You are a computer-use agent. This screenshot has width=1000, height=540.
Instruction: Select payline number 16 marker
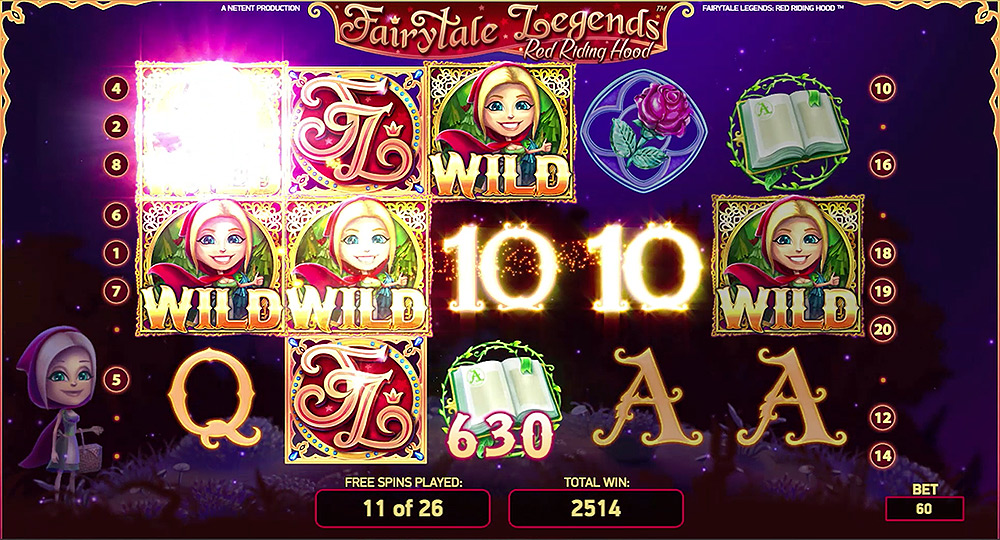[x=883, y=164]
